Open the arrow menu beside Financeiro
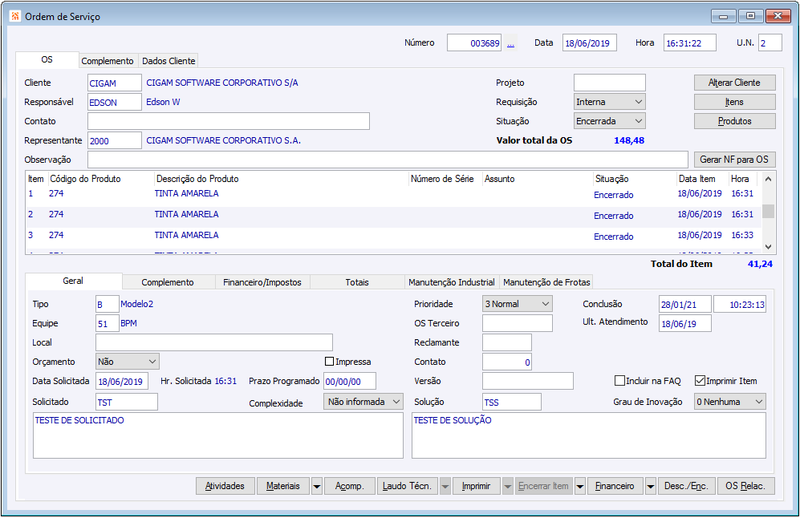800x518 pixels. (650, 486)
